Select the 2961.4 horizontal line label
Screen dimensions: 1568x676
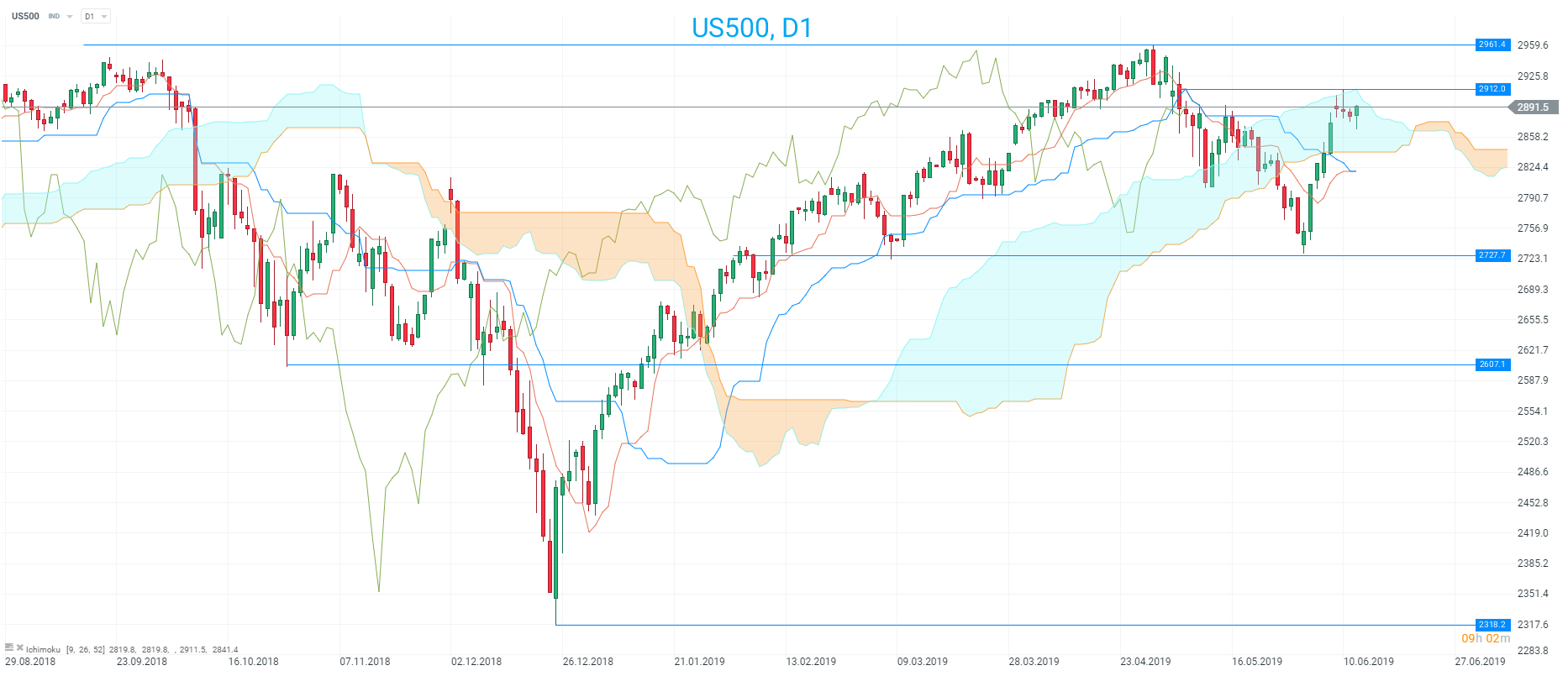tap(1492, 45)
